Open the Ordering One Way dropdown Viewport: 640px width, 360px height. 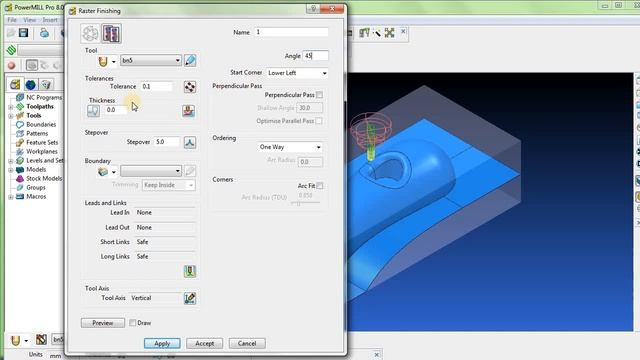click(290, 147)
